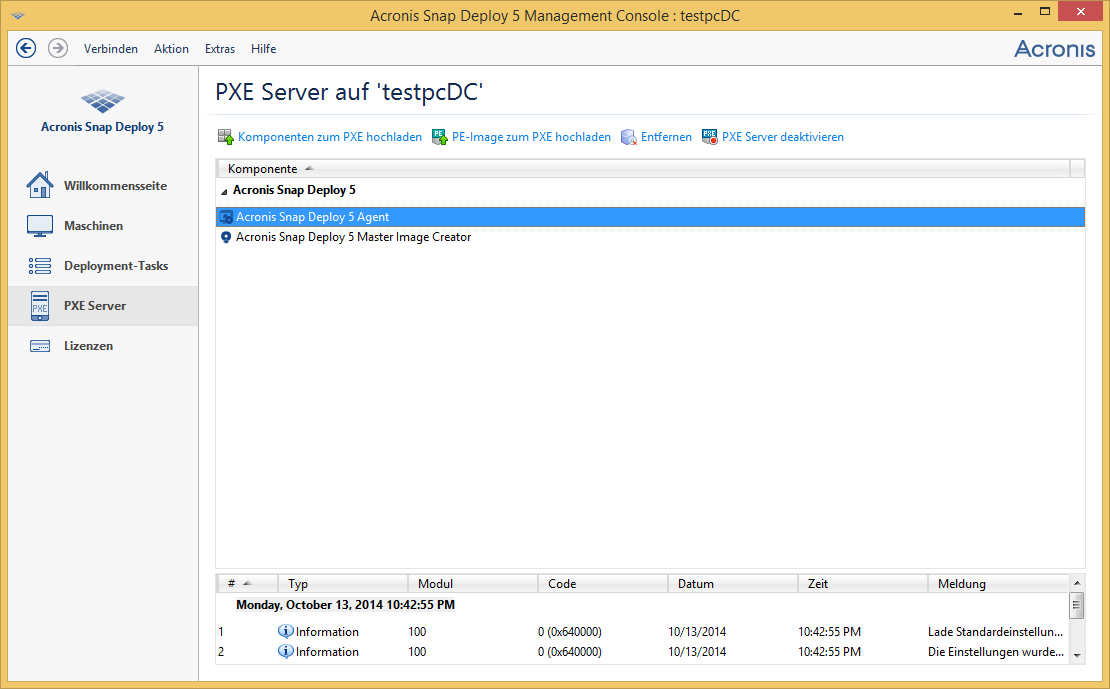This screenshot has height=689, width=1110.
Task: Sort log by the Meldung column
Action: click(998, 583)
